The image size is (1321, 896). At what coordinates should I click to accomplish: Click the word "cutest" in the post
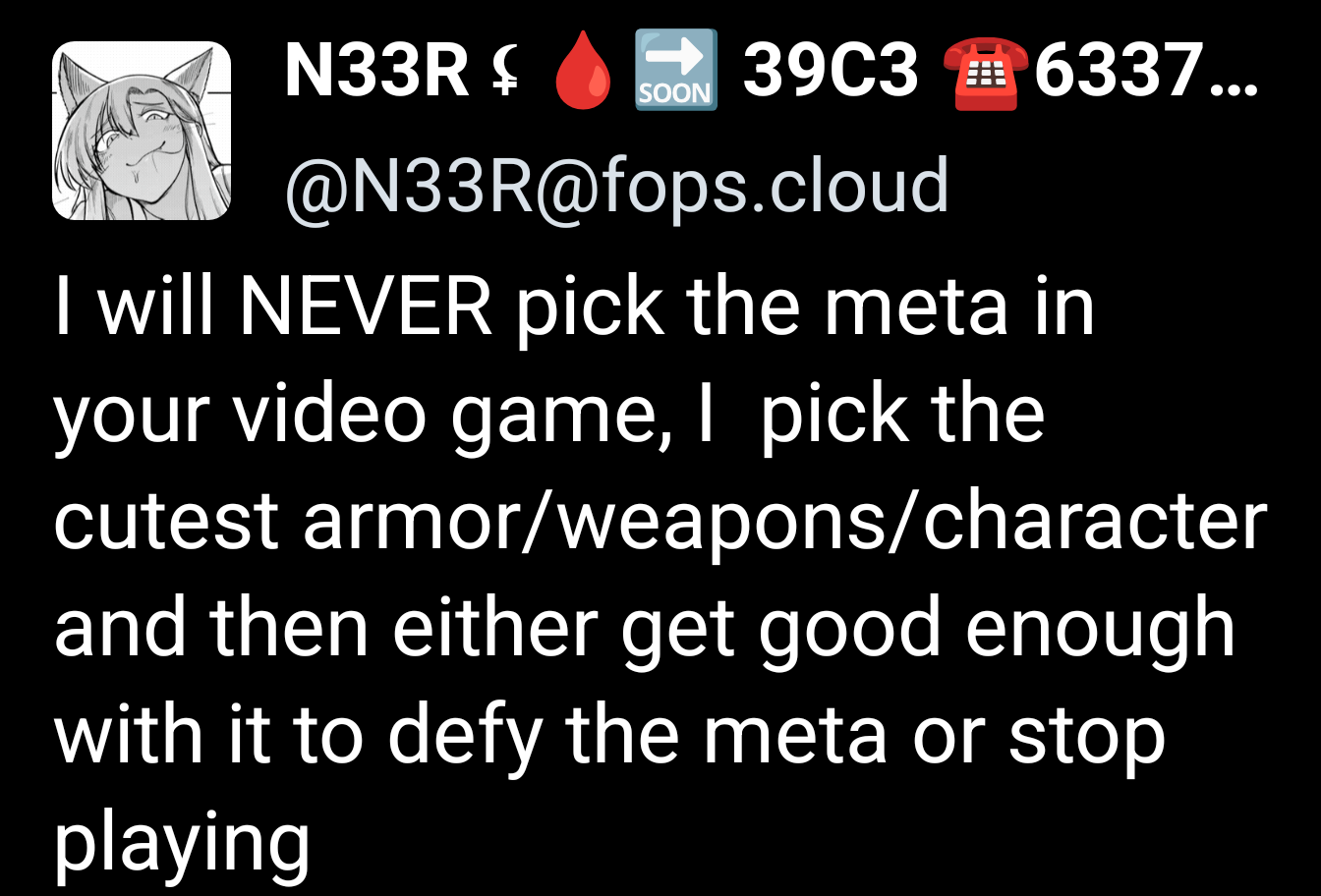coord(167,524)
